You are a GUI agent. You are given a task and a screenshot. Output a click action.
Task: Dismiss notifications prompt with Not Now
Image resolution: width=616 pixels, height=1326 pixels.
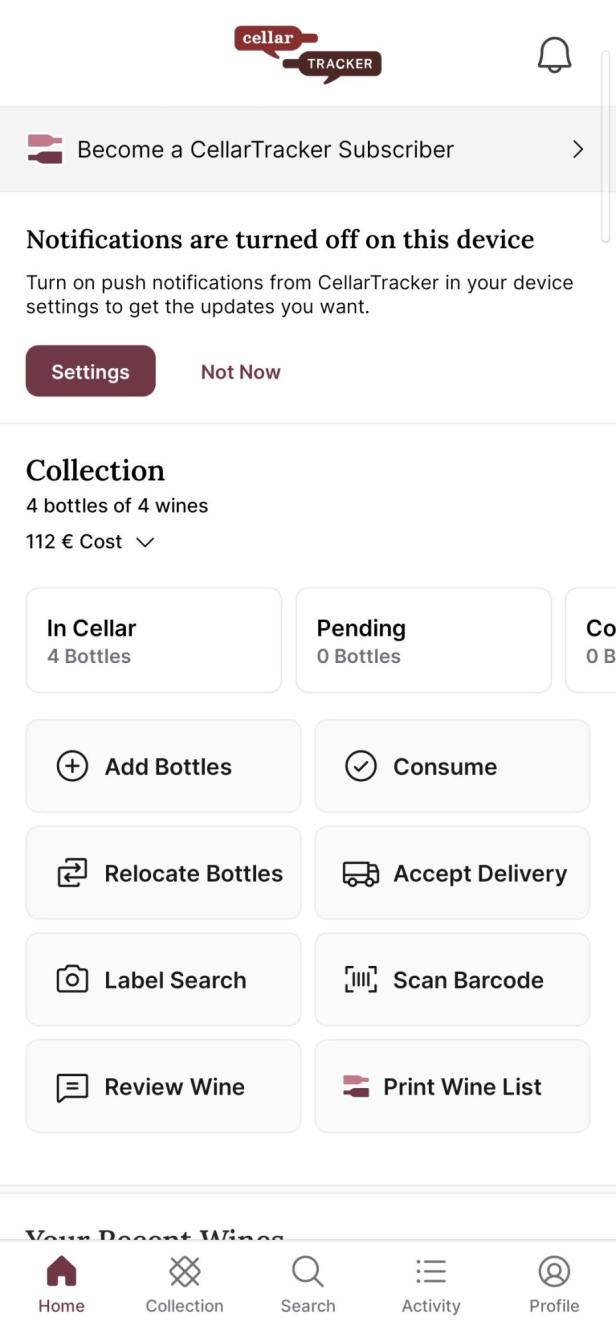(240, 371)
